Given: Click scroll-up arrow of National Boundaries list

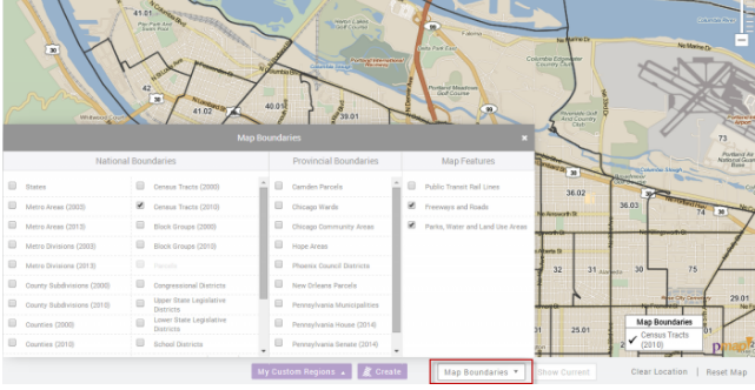Looking at the screenshot, I should point(263,182).
